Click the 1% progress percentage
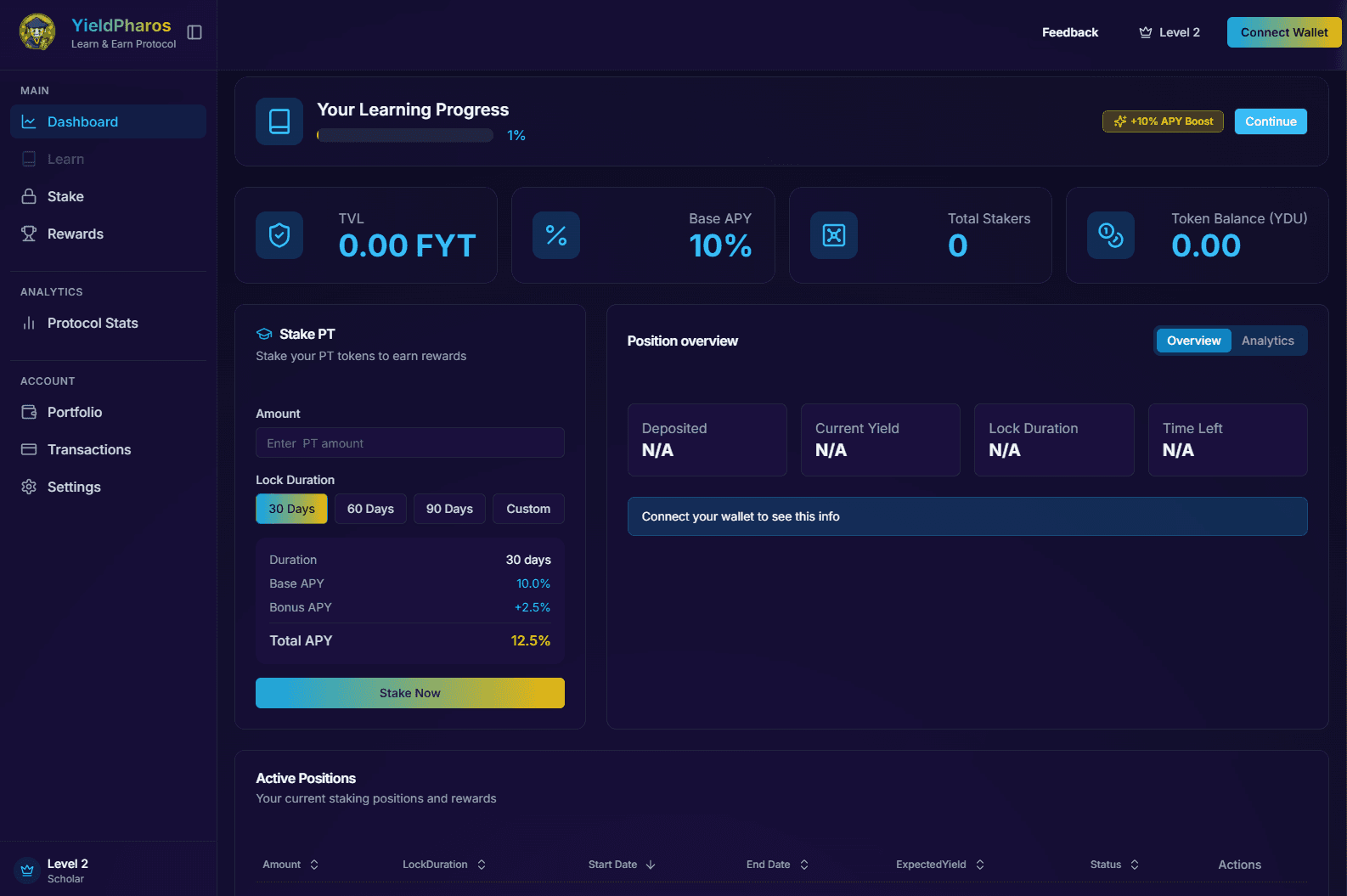1347x896 pixels. (516, 135)
